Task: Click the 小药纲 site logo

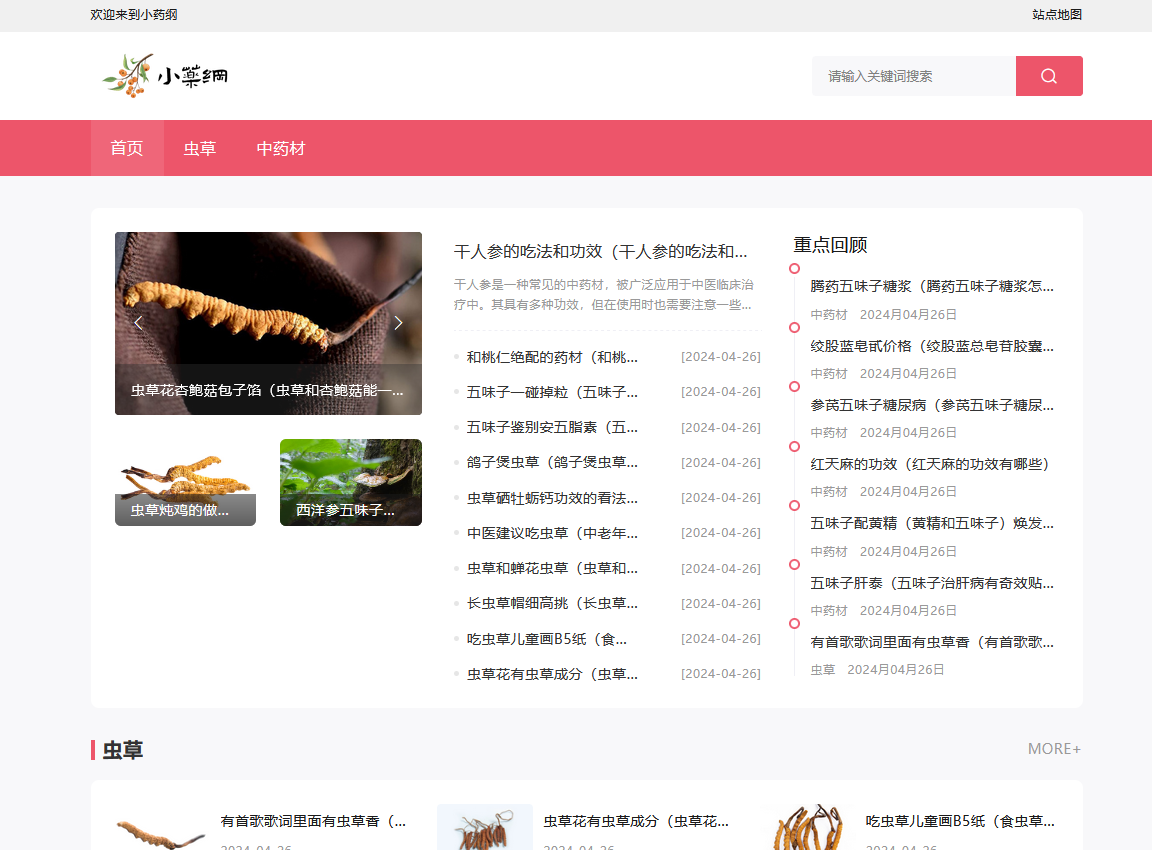Action: point(166,76)
